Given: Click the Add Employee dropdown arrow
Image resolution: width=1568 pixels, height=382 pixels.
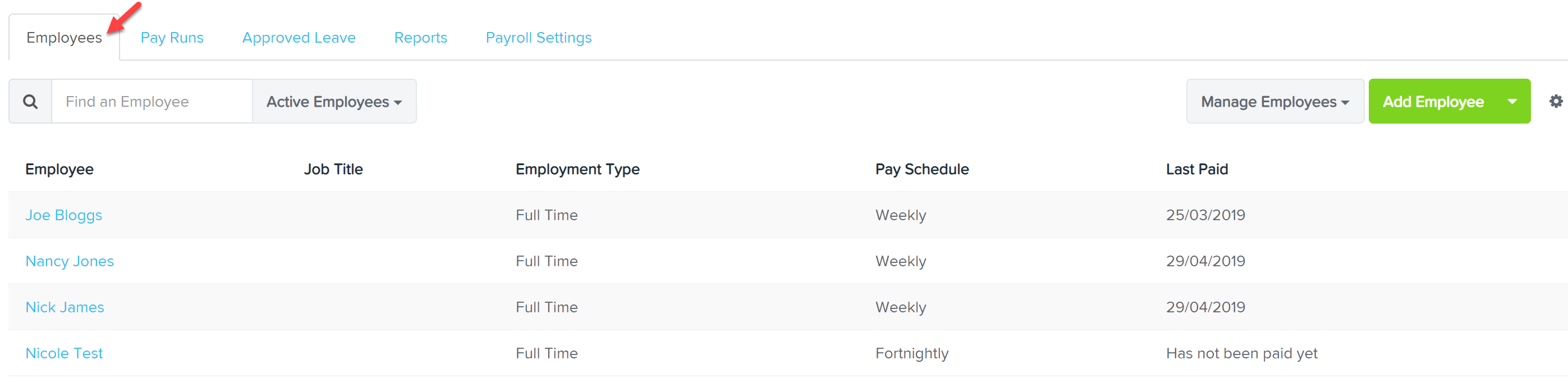Looking at the screenshot, I should [1512, 101].
